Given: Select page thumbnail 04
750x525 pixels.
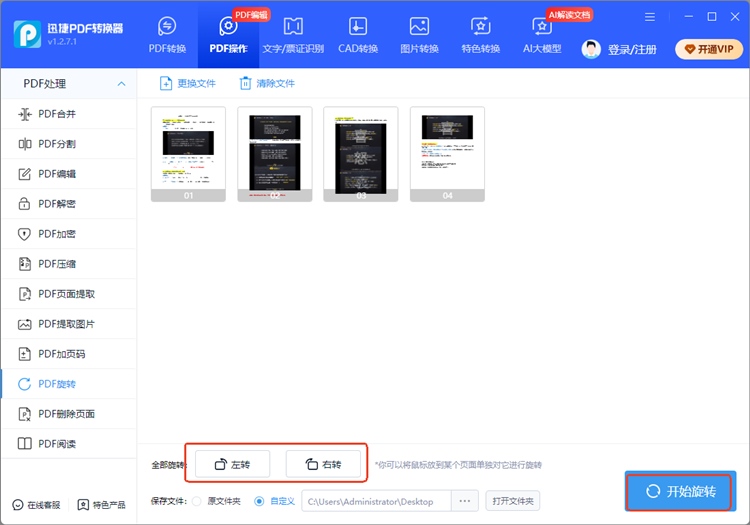Looking at the screenshot, I should tap(447, 154).
